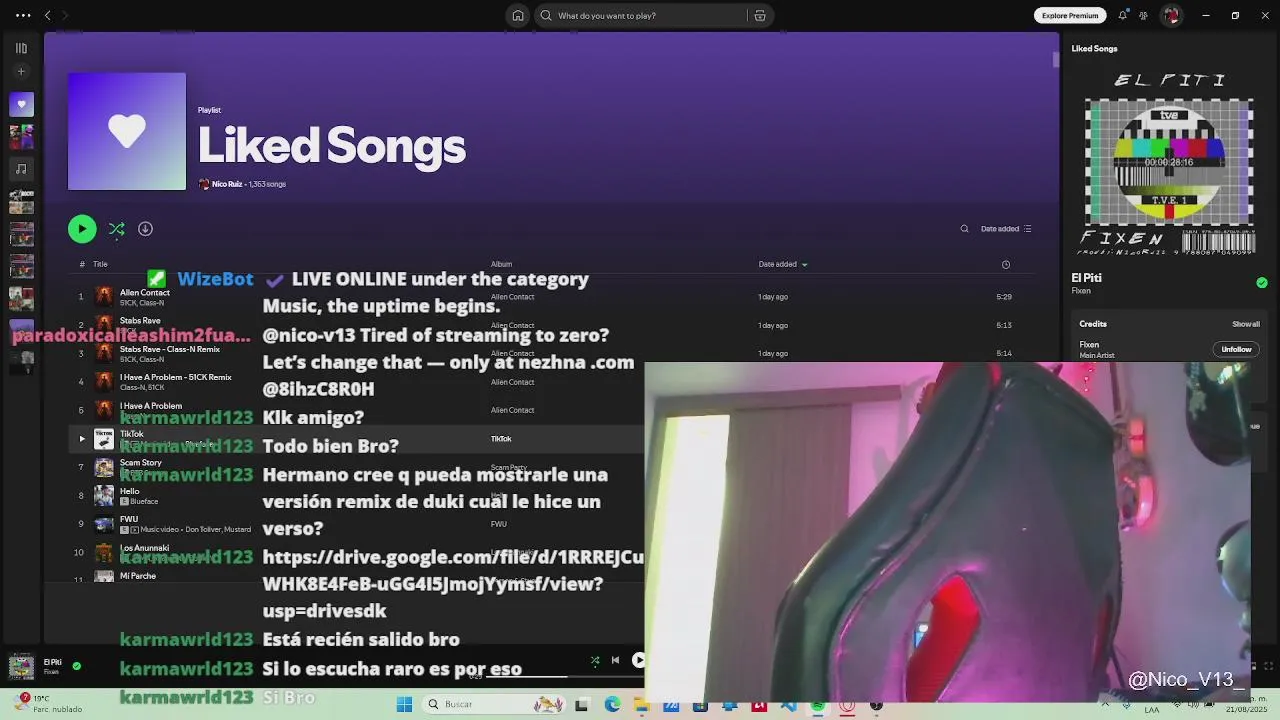Toggle the liked checkmark beside El Piti

pyautogui.click(x=1262, y=283)
